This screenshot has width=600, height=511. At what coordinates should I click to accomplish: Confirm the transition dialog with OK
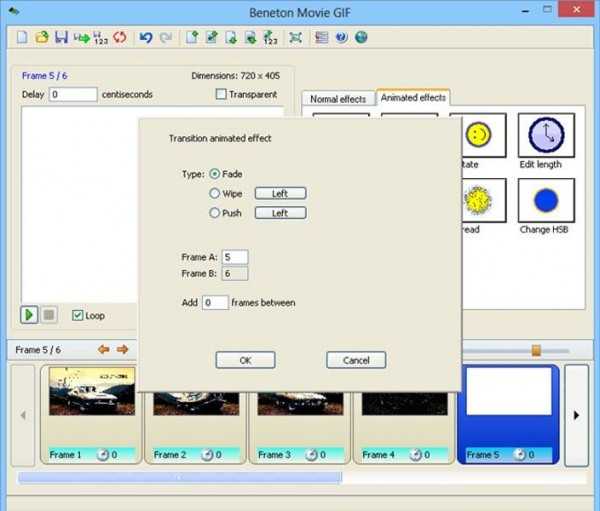click(x=245, y=360)
